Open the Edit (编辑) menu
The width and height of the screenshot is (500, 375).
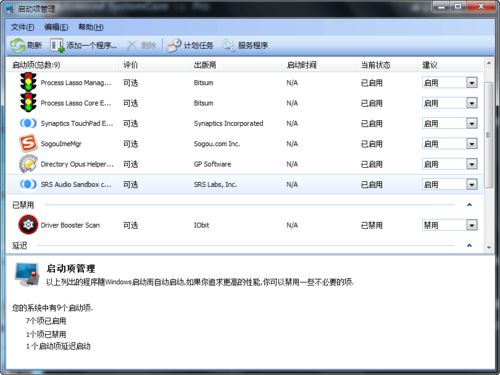56,27
